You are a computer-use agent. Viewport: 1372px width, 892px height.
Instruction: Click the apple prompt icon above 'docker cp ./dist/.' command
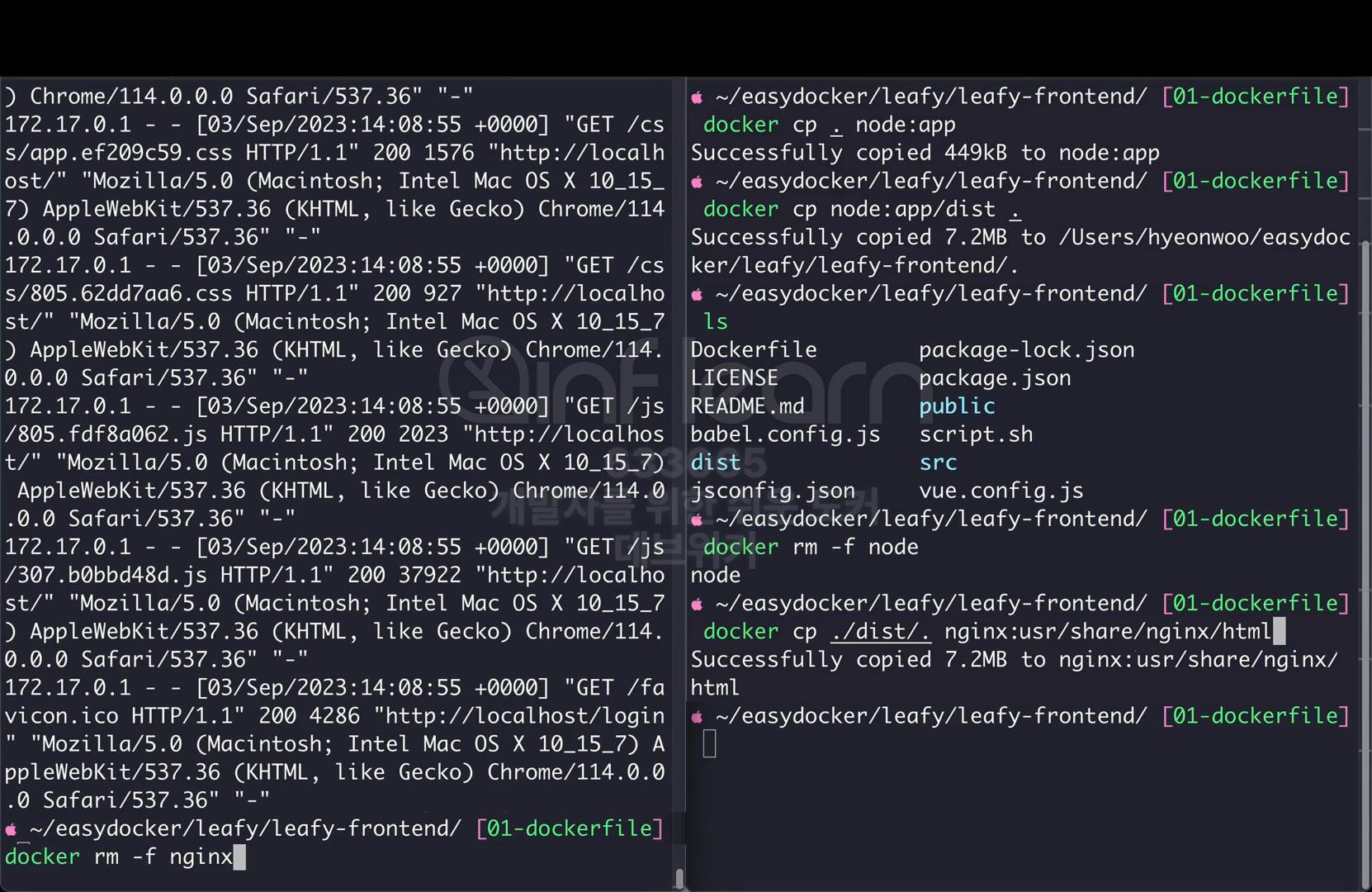[698, 604]
